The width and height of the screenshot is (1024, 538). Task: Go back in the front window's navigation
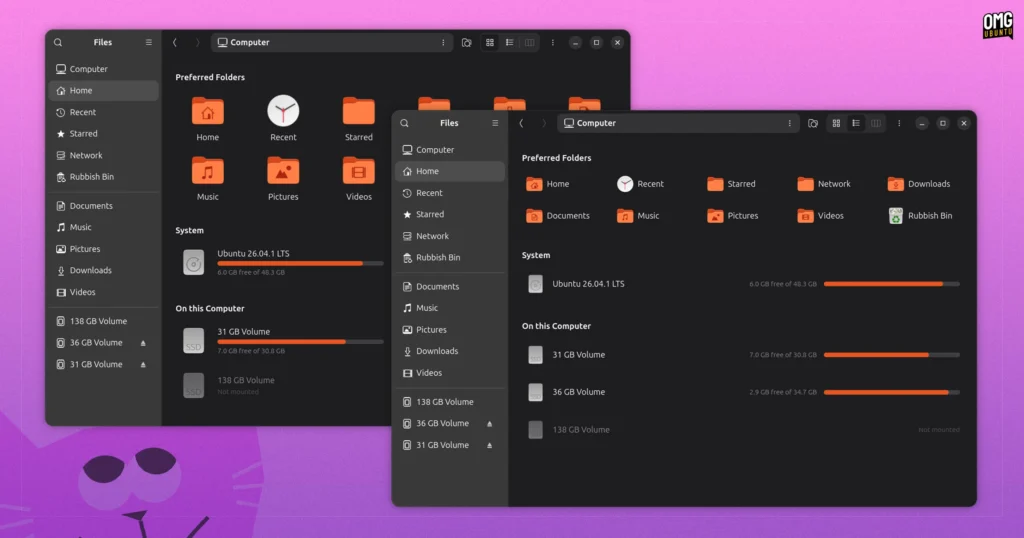[x=521, y=123]
